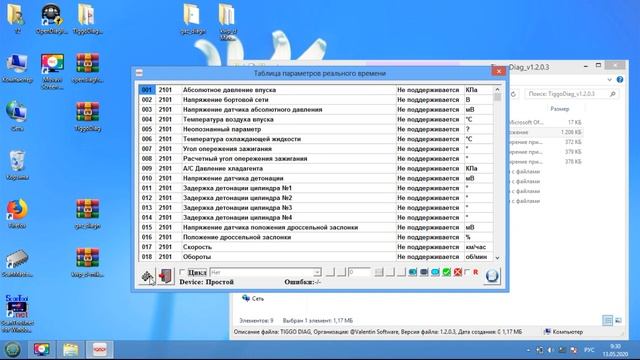
Task: Open the Сеть desktop icon
Action: coord(17,116)
